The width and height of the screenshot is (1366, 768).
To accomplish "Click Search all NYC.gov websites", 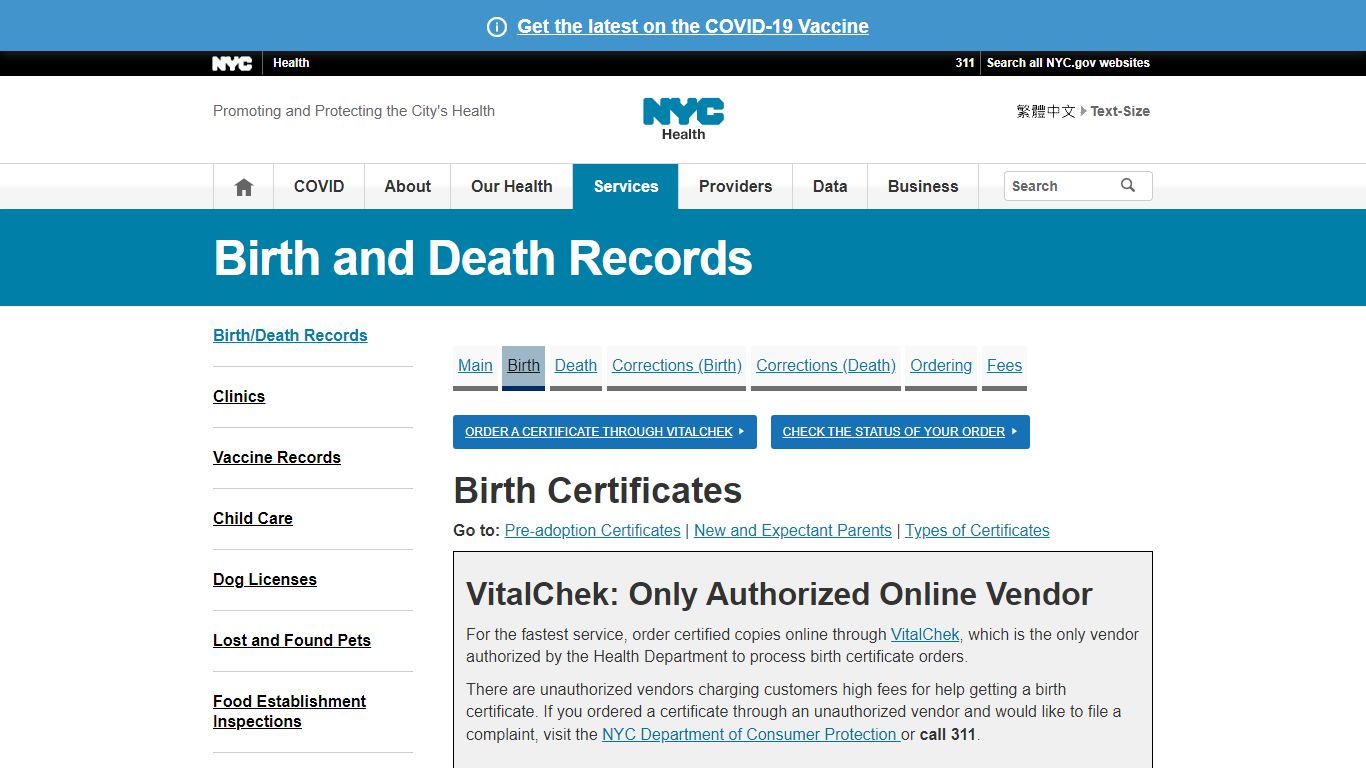I will (x=1067, y=63).
